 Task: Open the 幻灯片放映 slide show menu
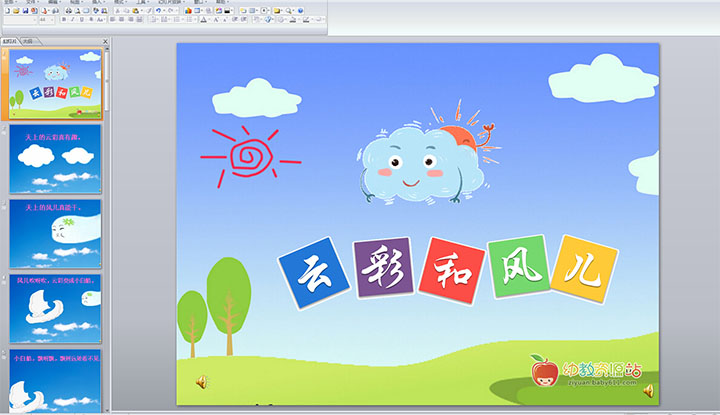pyautogui.click(x=170, y=2)
